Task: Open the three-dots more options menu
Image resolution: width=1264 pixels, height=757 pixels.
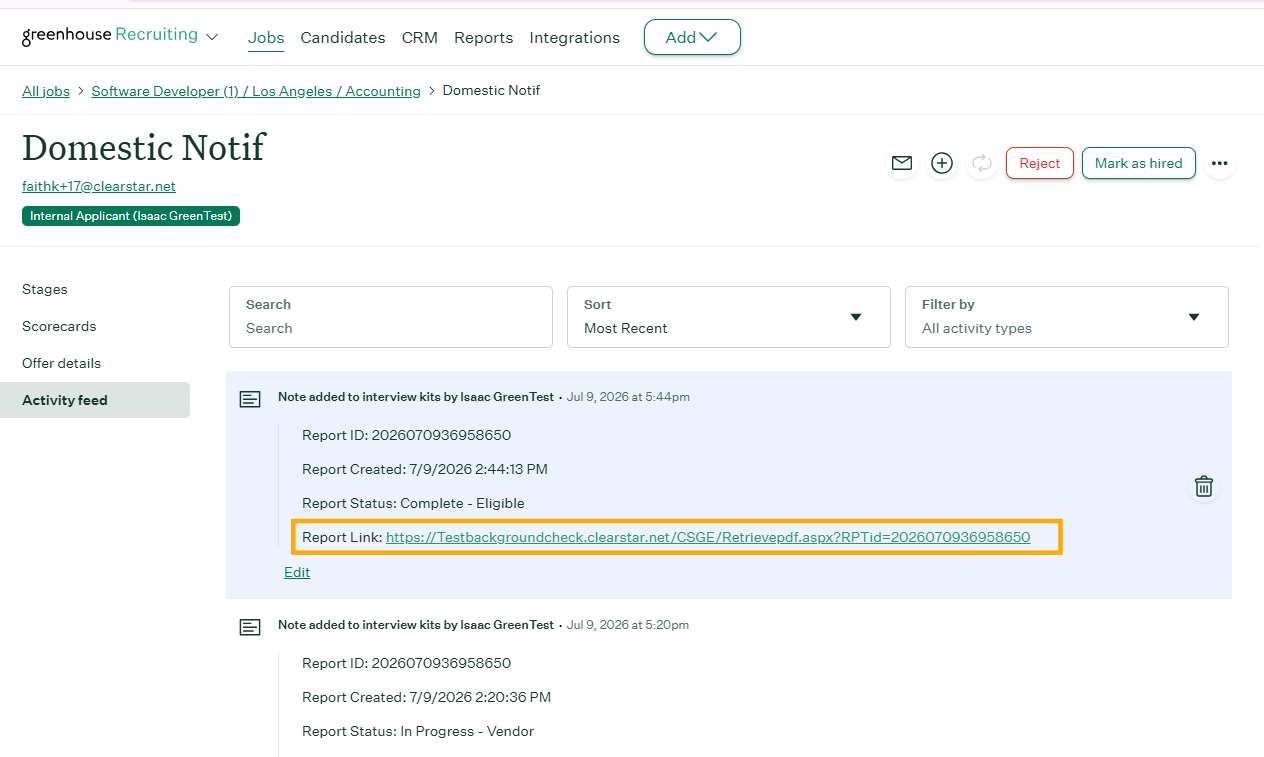Action: [x=1219, y=163]
